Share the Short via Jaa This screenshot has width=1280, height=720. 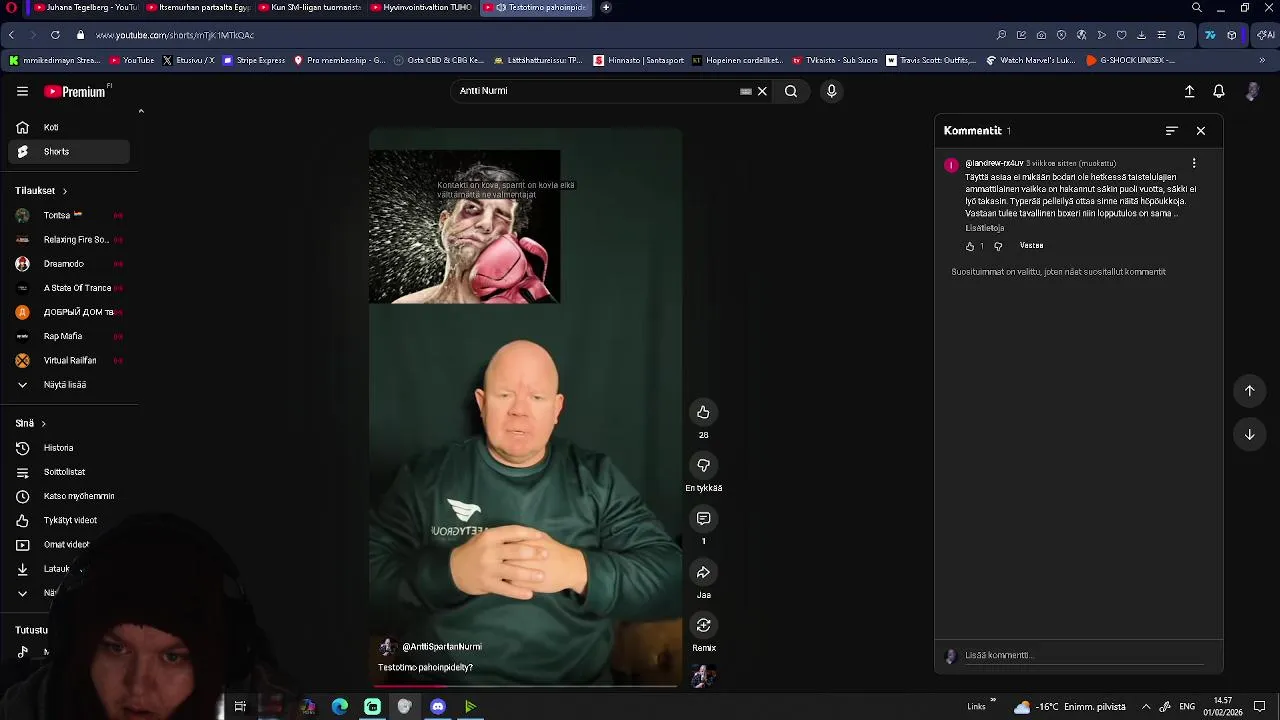click(x=703, y=572)
